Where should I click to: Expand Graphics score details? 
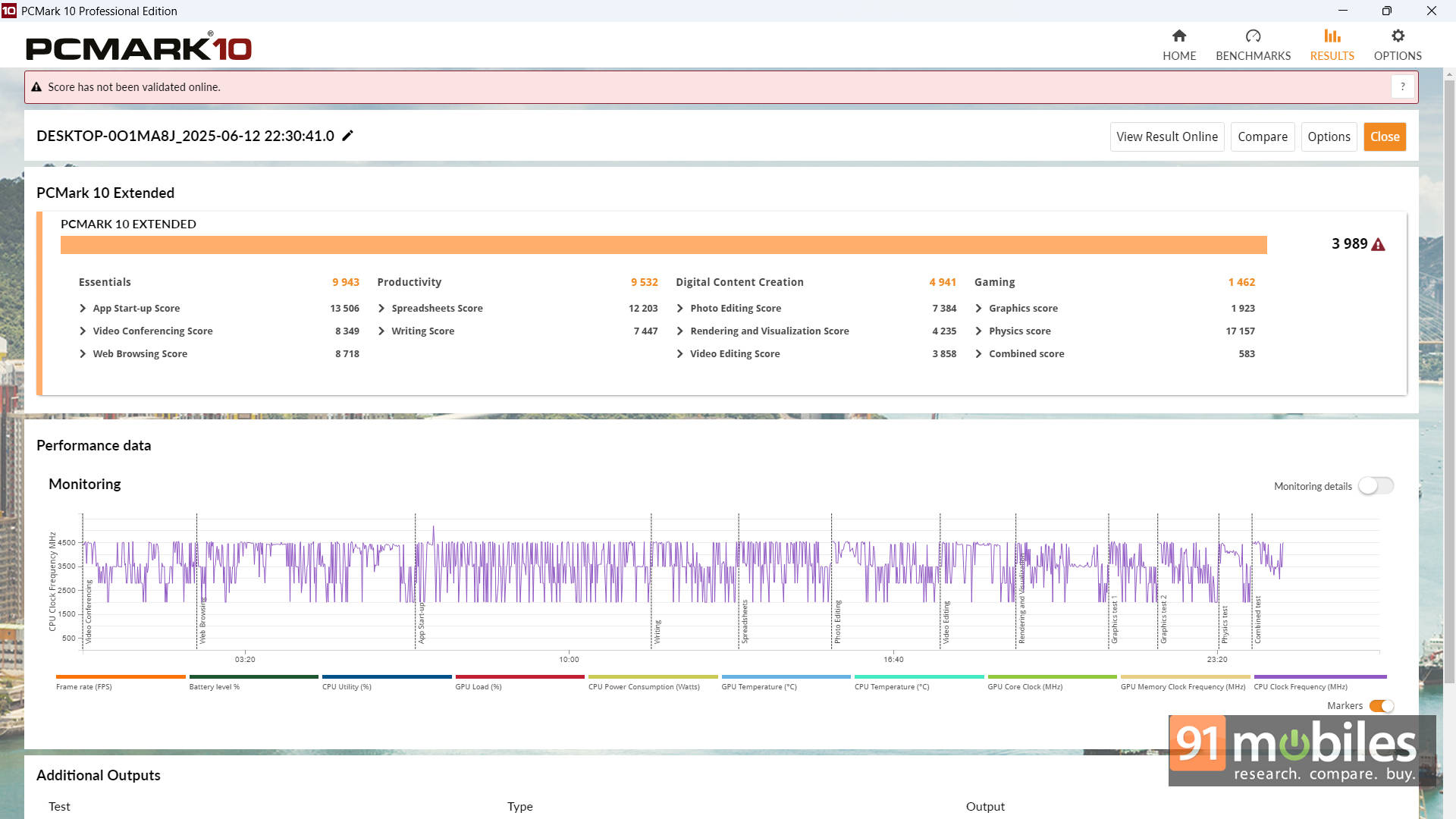(x=979, y=309)
